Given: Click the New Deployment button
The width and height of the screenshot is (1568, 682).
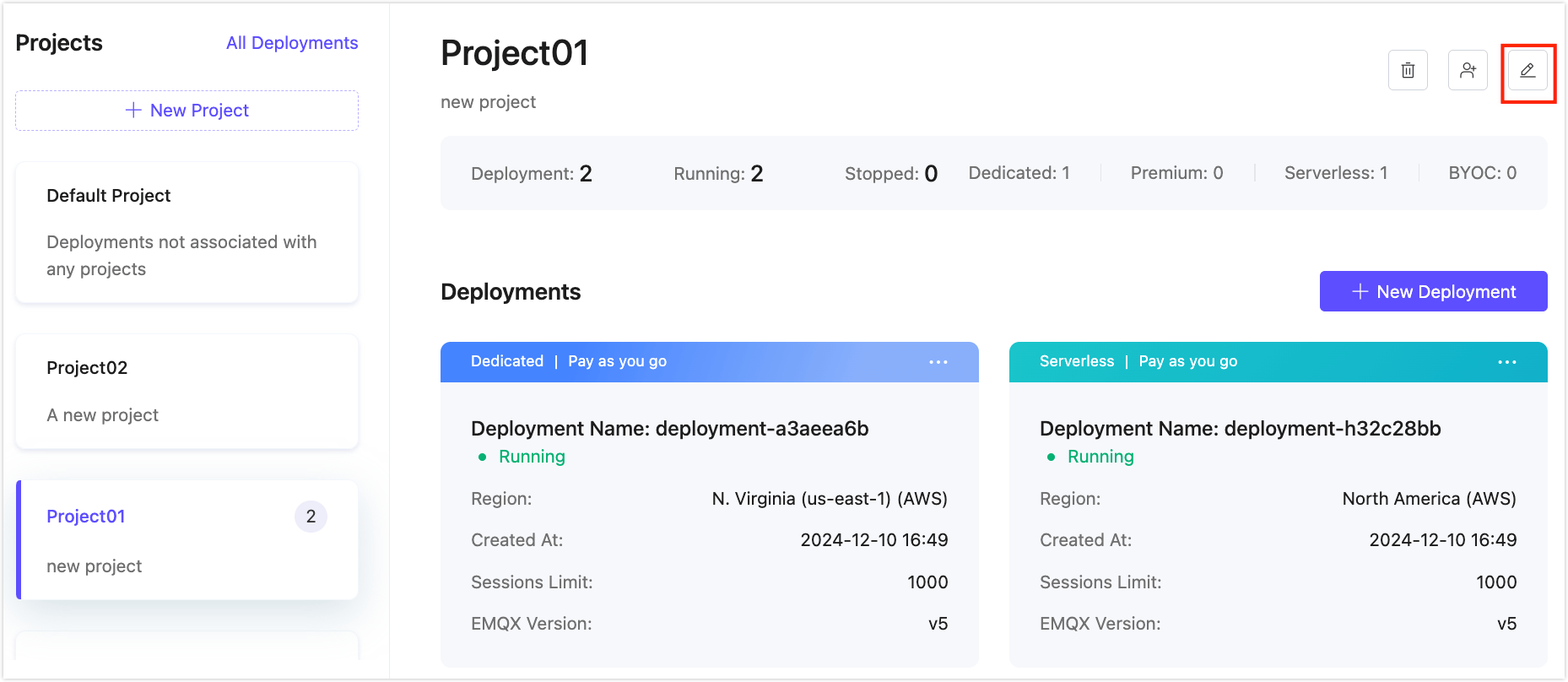Looking at the screenshot, I should point(1433,291).
